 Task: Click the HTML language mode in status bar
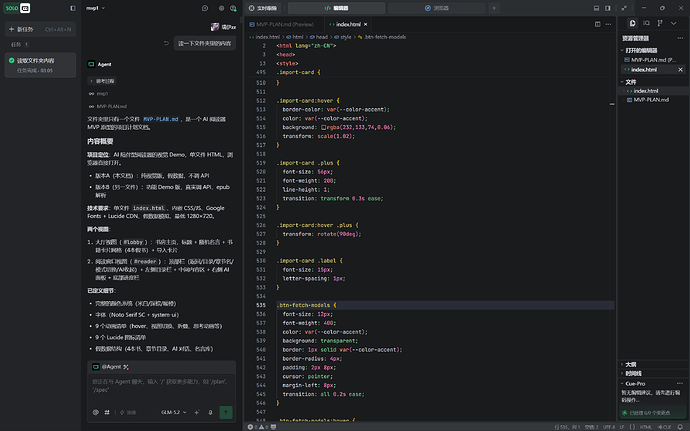(x=646, y=427)
